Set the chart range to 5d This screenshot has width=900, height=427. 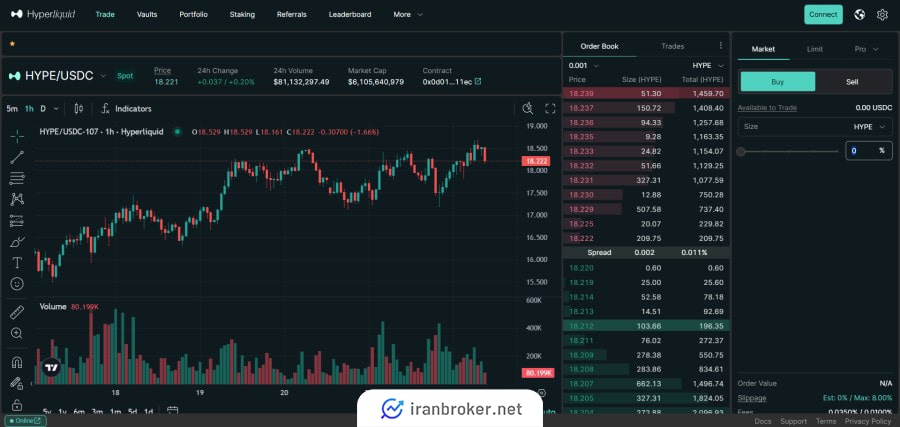point(132,412)
